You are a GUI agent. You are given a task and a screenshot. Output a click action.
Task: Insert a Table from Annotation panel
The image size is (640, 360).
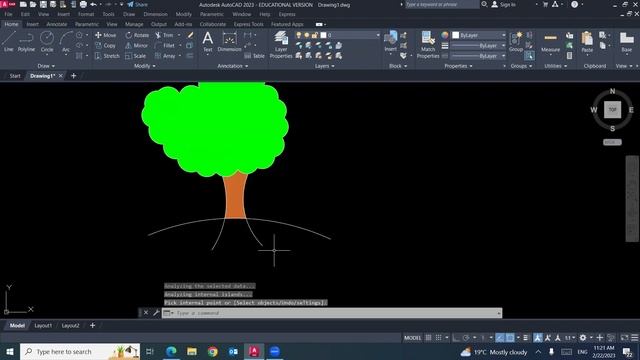[254, 56]
